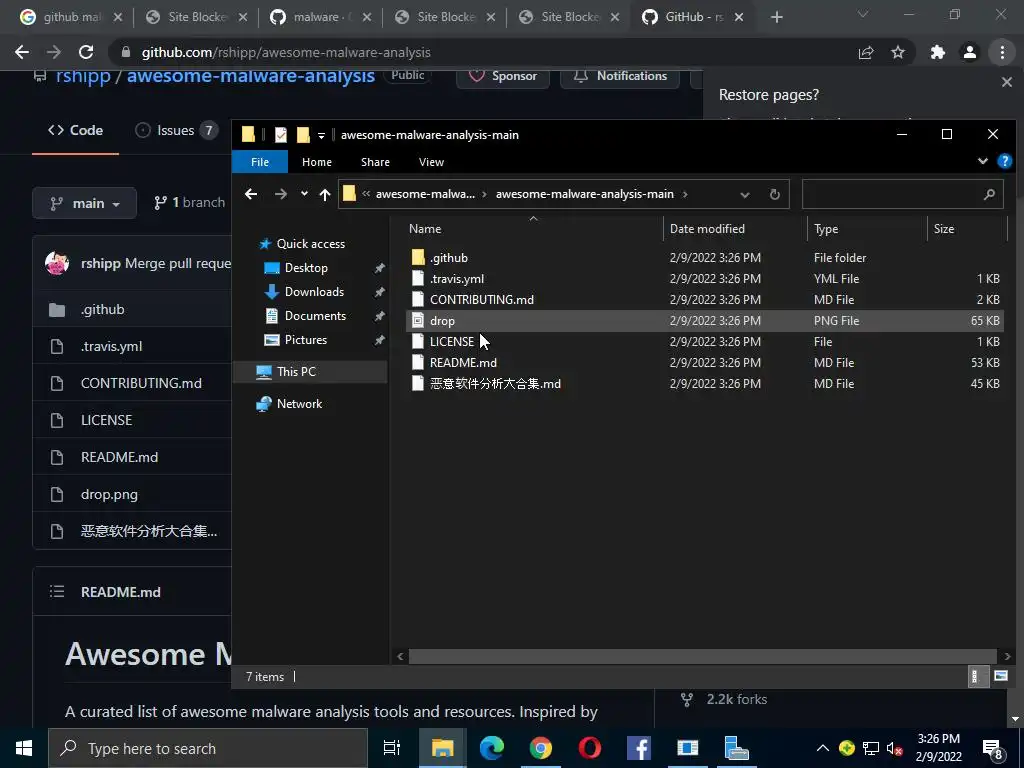Go up one folder level in Explorer

325,194
